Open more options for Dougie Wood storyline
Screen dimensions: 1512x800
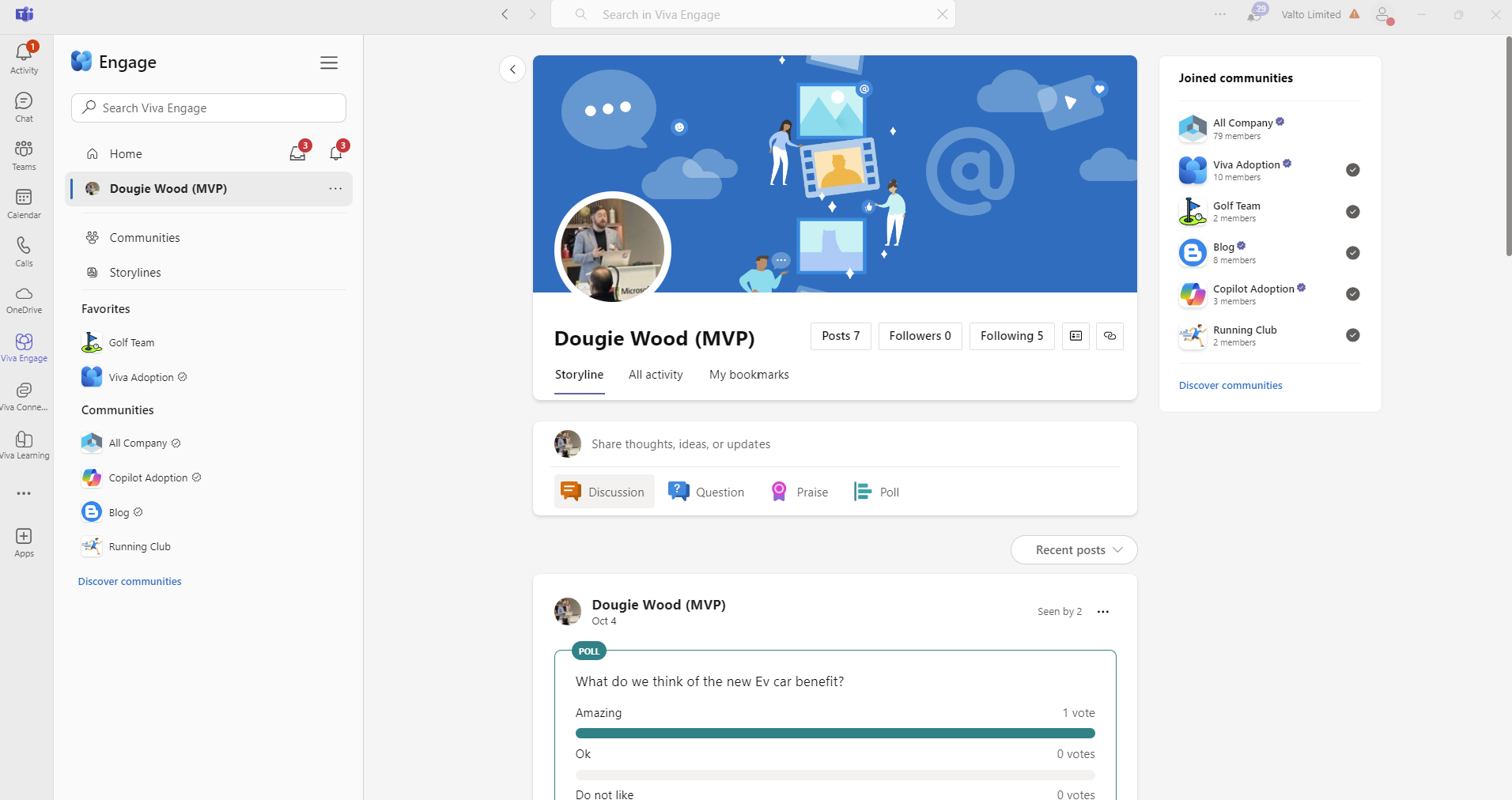335,189
